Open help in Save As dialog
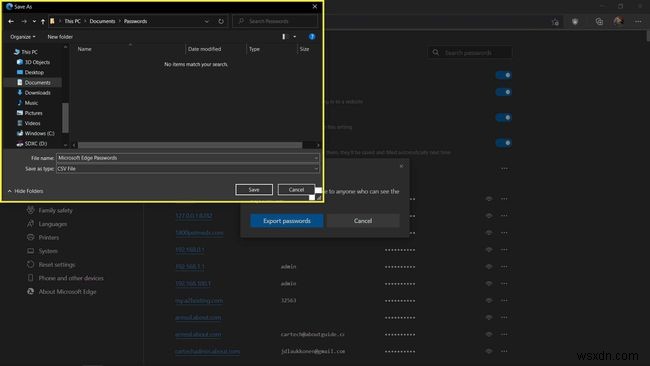Image resolution: width=650 pixels, height=366 pixels. pos(312,36)
